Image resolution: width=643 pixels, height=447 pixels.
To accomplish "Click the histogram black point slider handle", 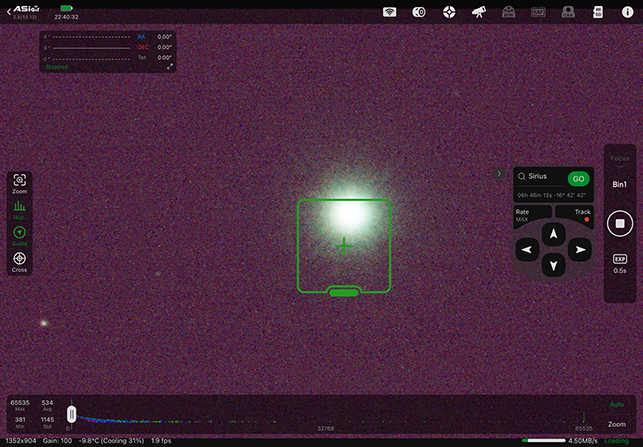I will coord(71,413).
